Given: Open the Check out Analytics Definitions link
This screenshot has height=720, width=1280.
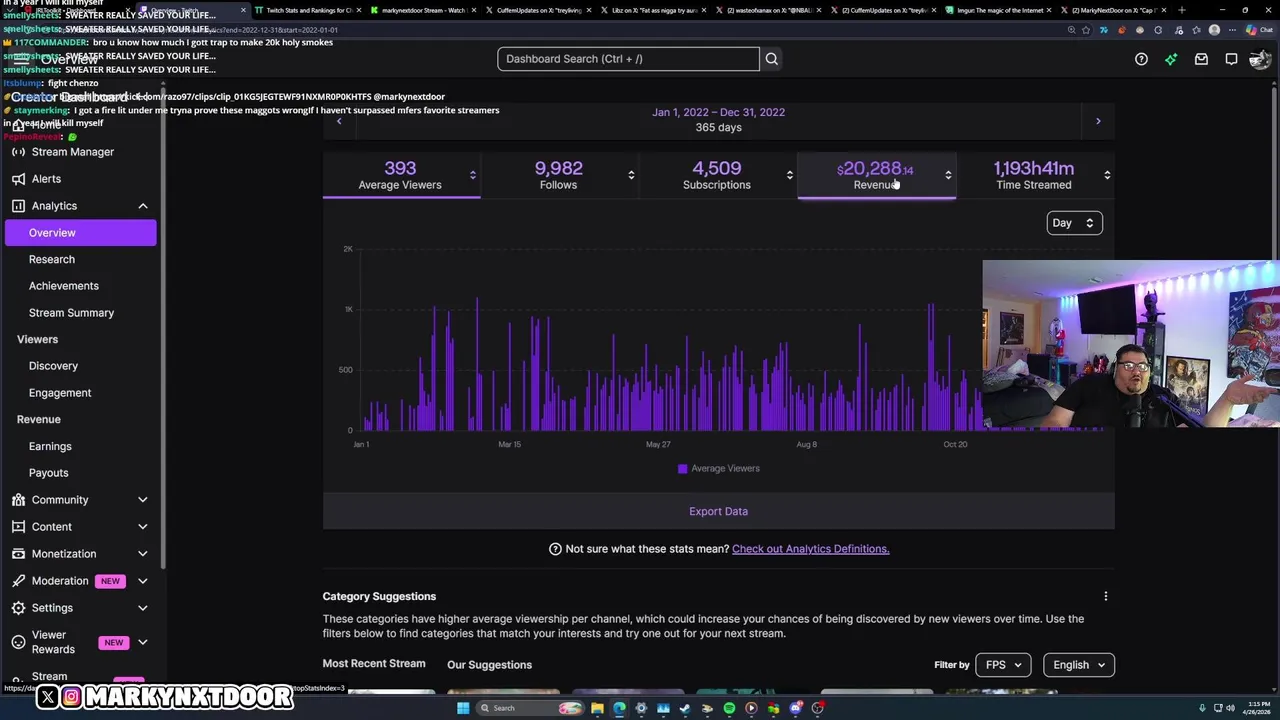Looking at the screenshot, I should pyautogui.click(x=810, y=549).
